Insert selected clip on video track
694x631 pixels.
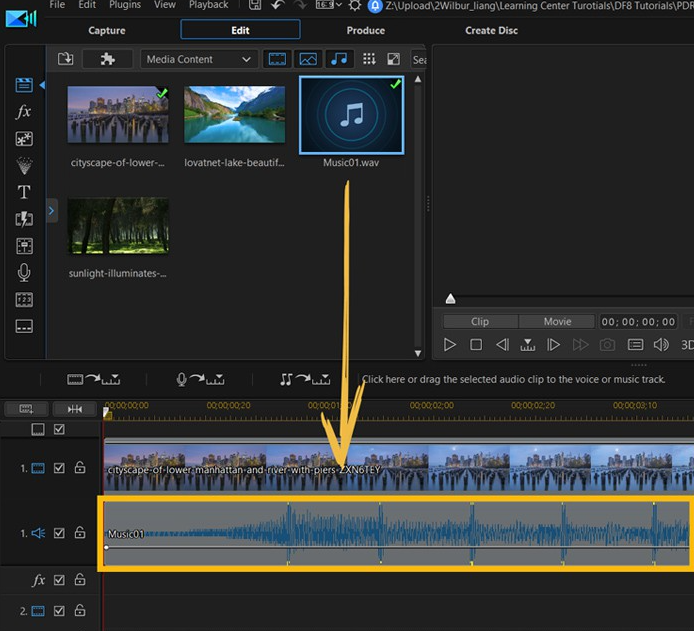93,379
